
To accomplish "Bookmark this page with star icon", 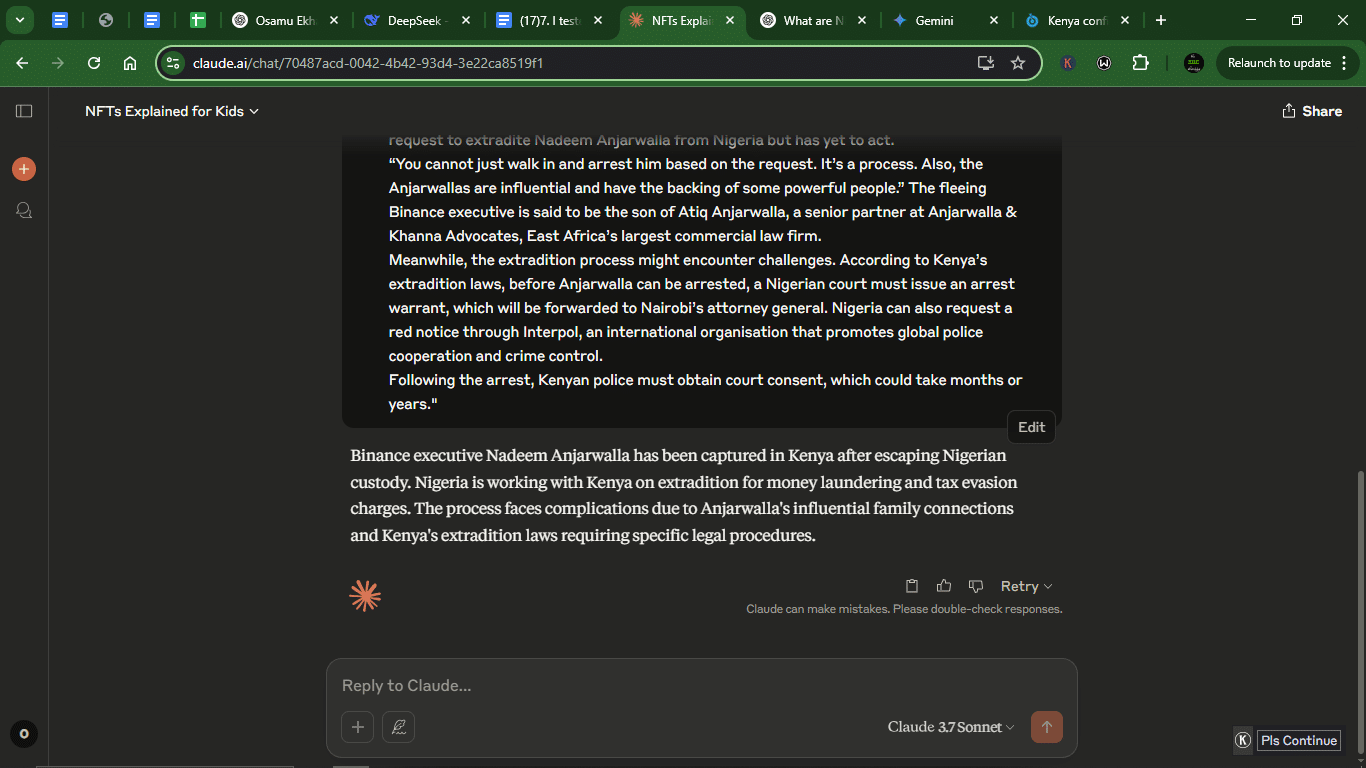I will click(1018, 63).
